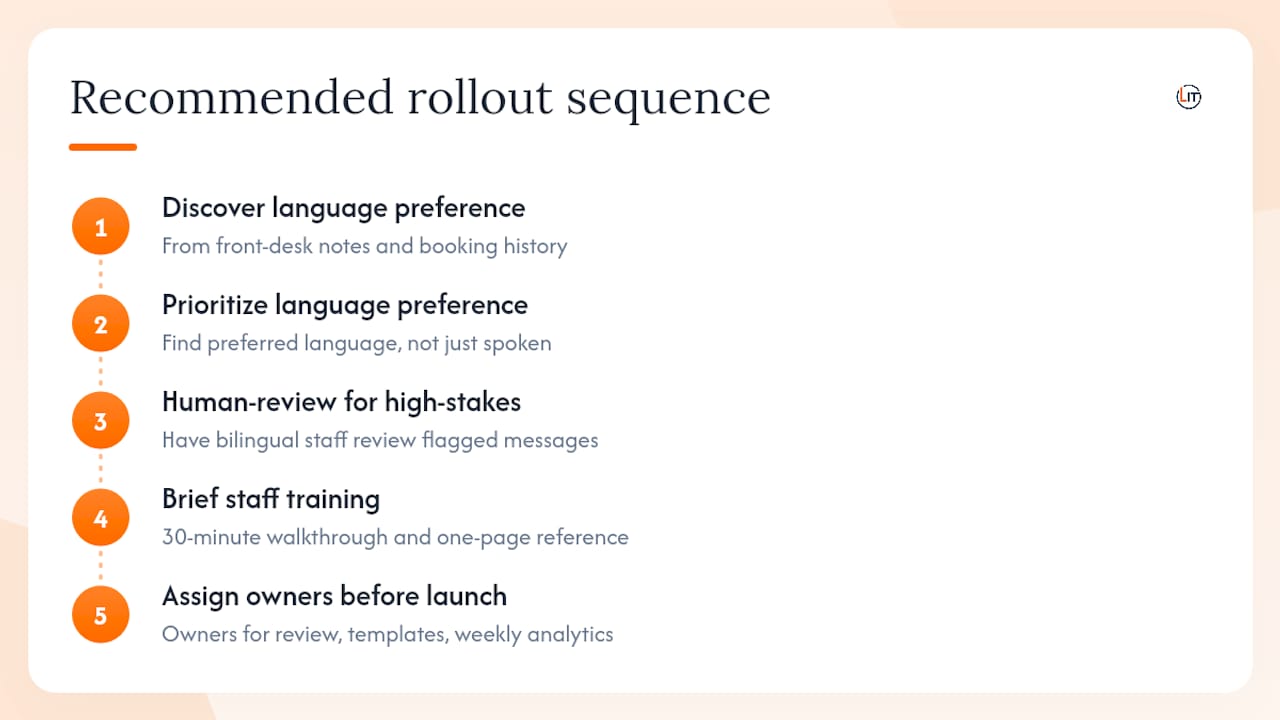
Task: Click 'From front-desk notes and booking history' text
Action: click(x=364, y=246)
